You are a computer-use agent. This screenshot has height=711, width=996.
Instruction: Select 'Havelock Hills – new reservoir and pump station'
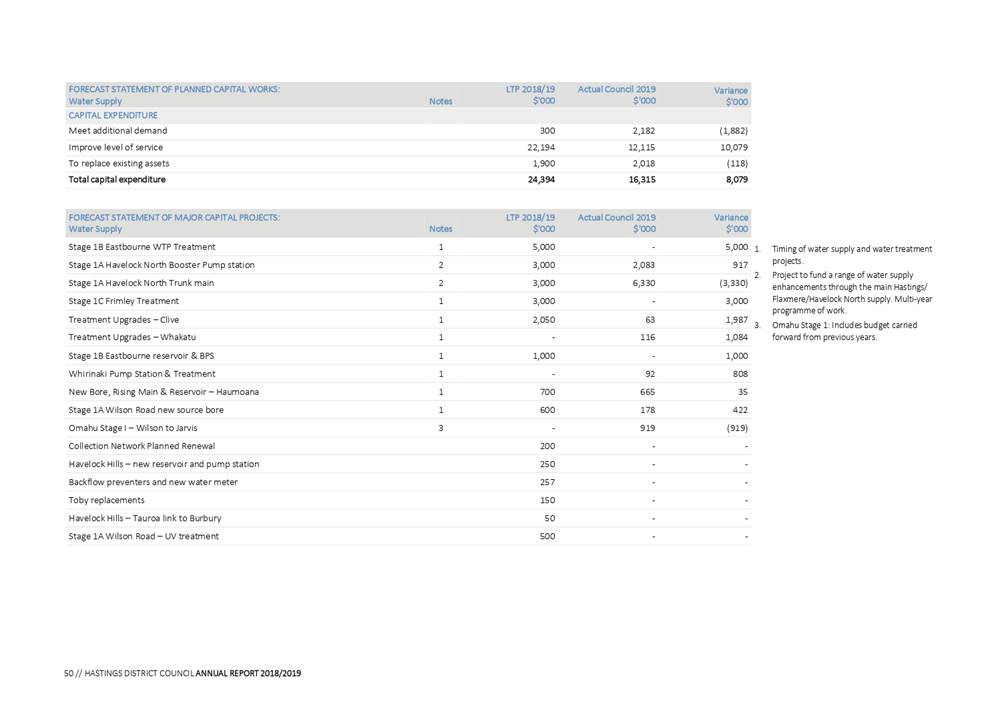tap(164, 464)
